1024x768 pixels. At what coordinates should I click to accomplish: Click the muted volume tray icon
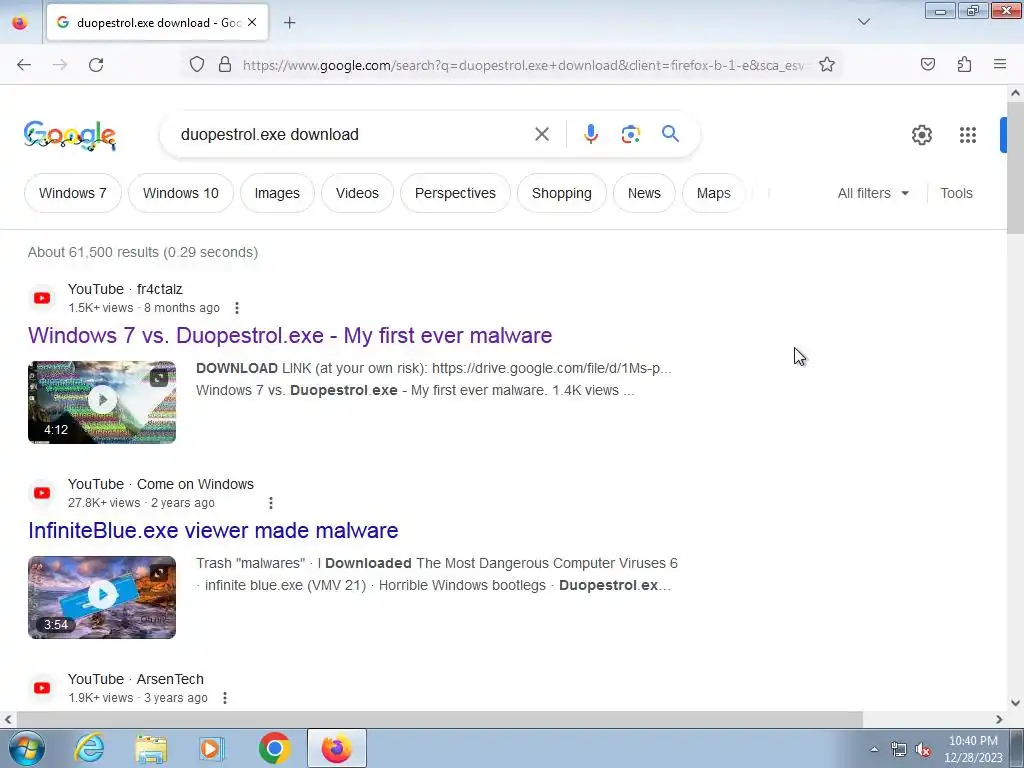tap(923, 750)
